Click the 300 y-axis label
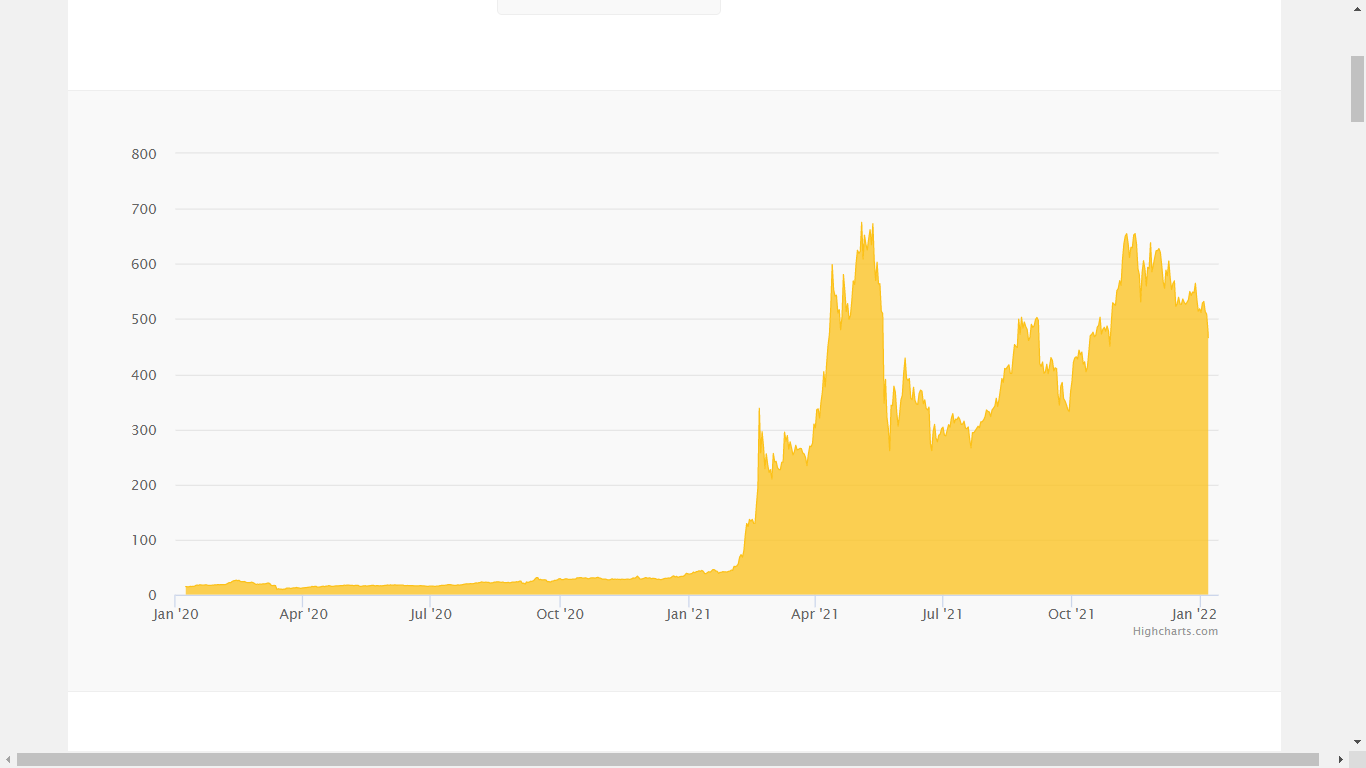The width and height of the screenshot is (1366, 768). point(144,430)
